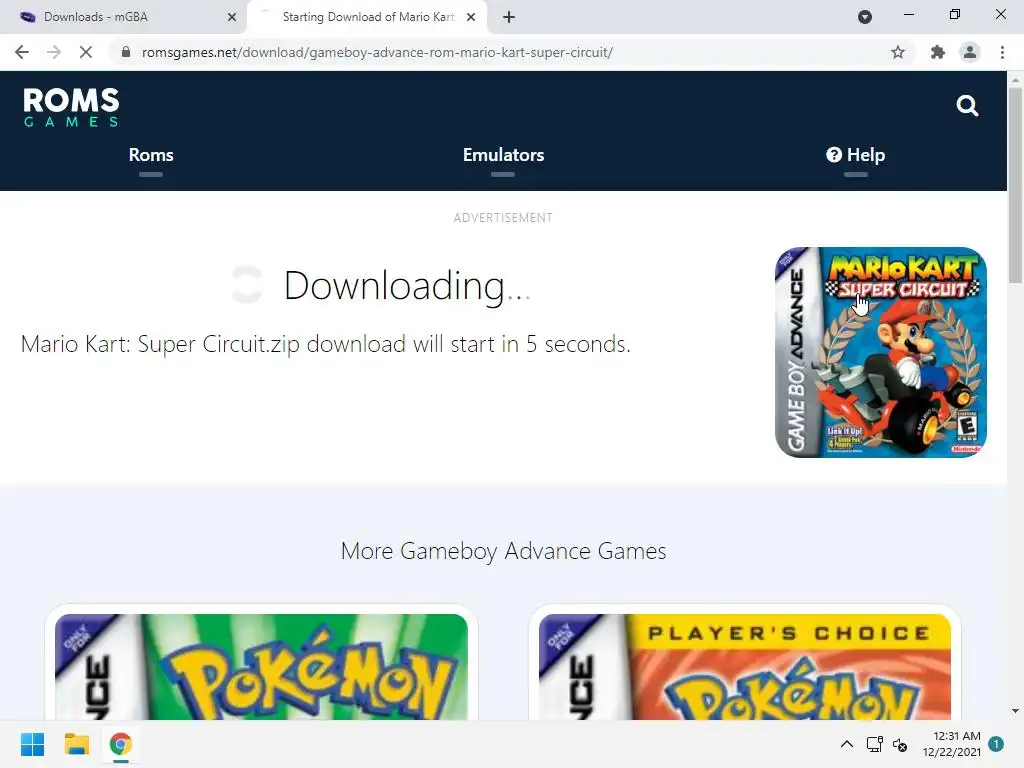This screenshot has width=1024, height=768.
Task: Open Chrome three-dot menu
Action: tap(1002, 52)
